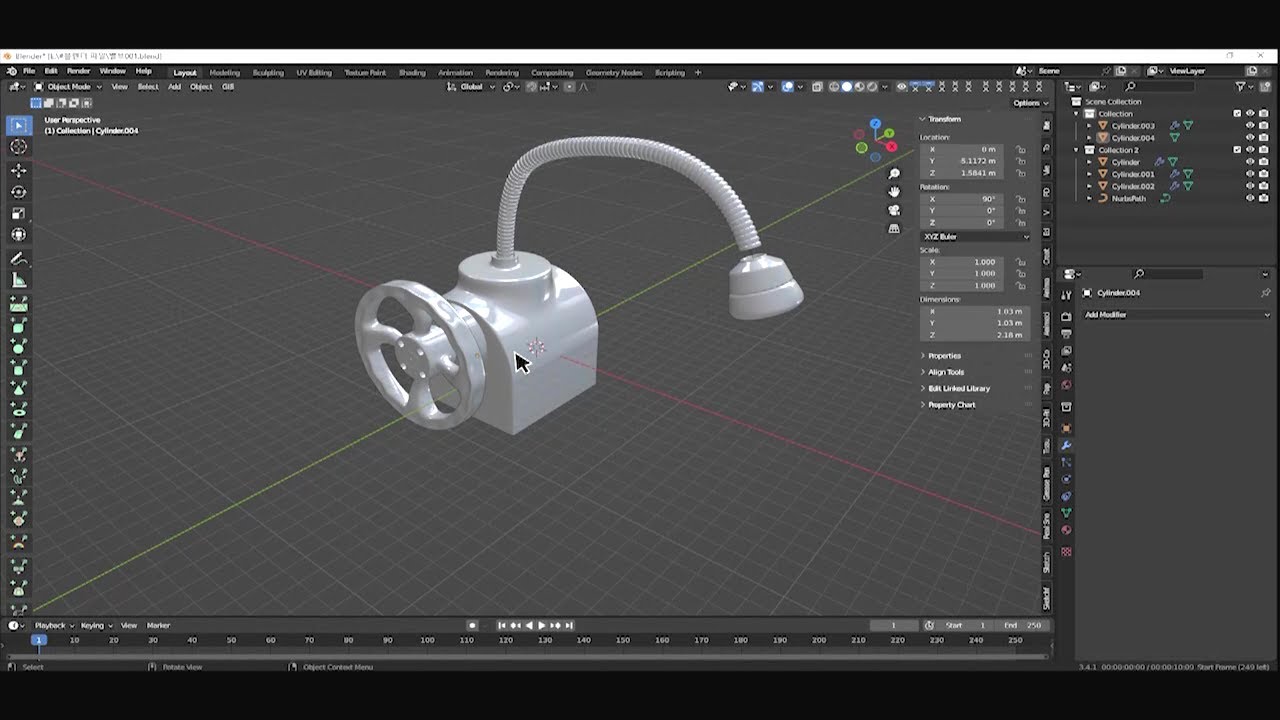Open the Add Modifier dropdown

click(1177, 315)
